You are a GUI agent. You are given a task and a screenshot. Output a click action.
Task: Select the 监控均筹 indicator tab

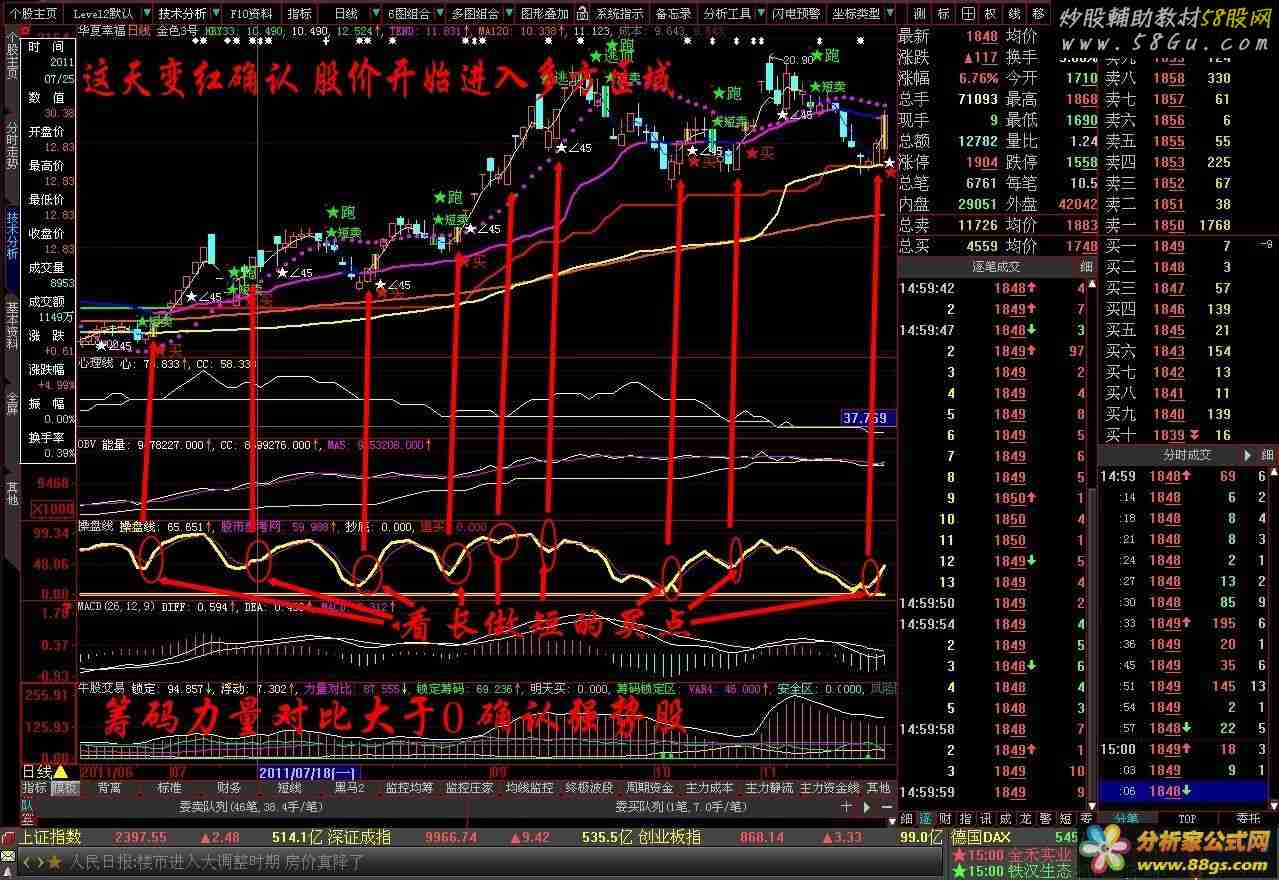tap(410, 788)
